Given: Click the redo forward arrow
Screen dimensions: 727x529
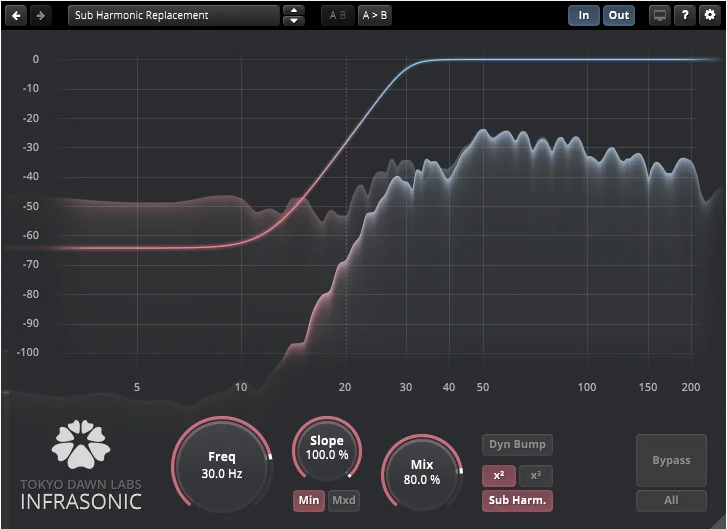Looking at the screenshot, I should coord(41,15).
